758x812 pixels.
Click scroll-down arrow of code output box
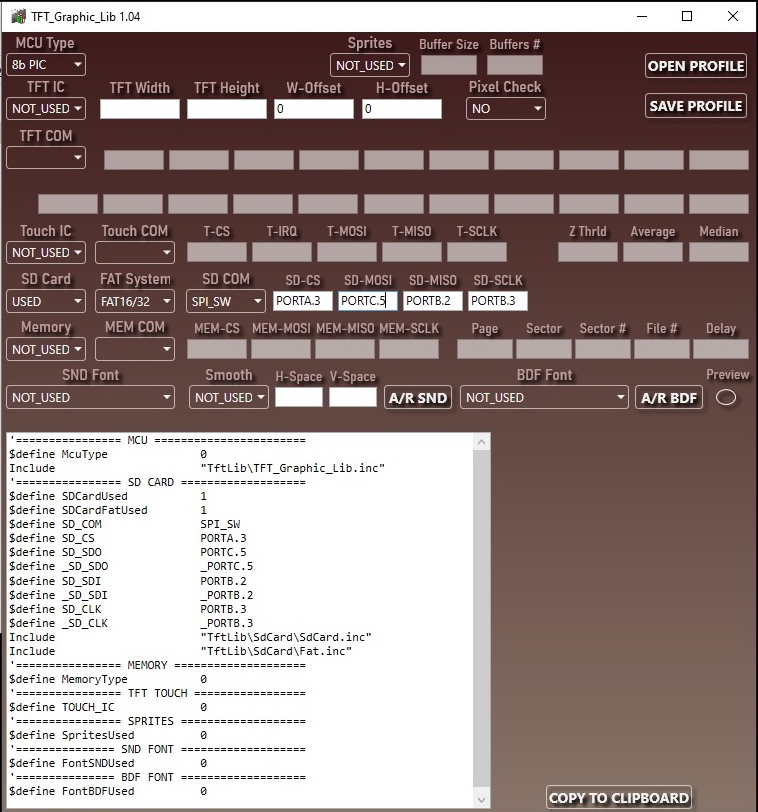(482, 800)
